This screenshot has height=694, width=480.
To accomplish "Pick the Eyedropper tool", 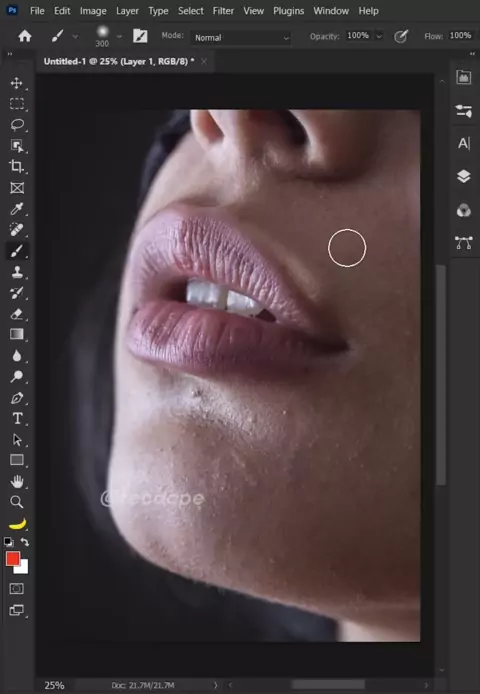I will 17,208.
